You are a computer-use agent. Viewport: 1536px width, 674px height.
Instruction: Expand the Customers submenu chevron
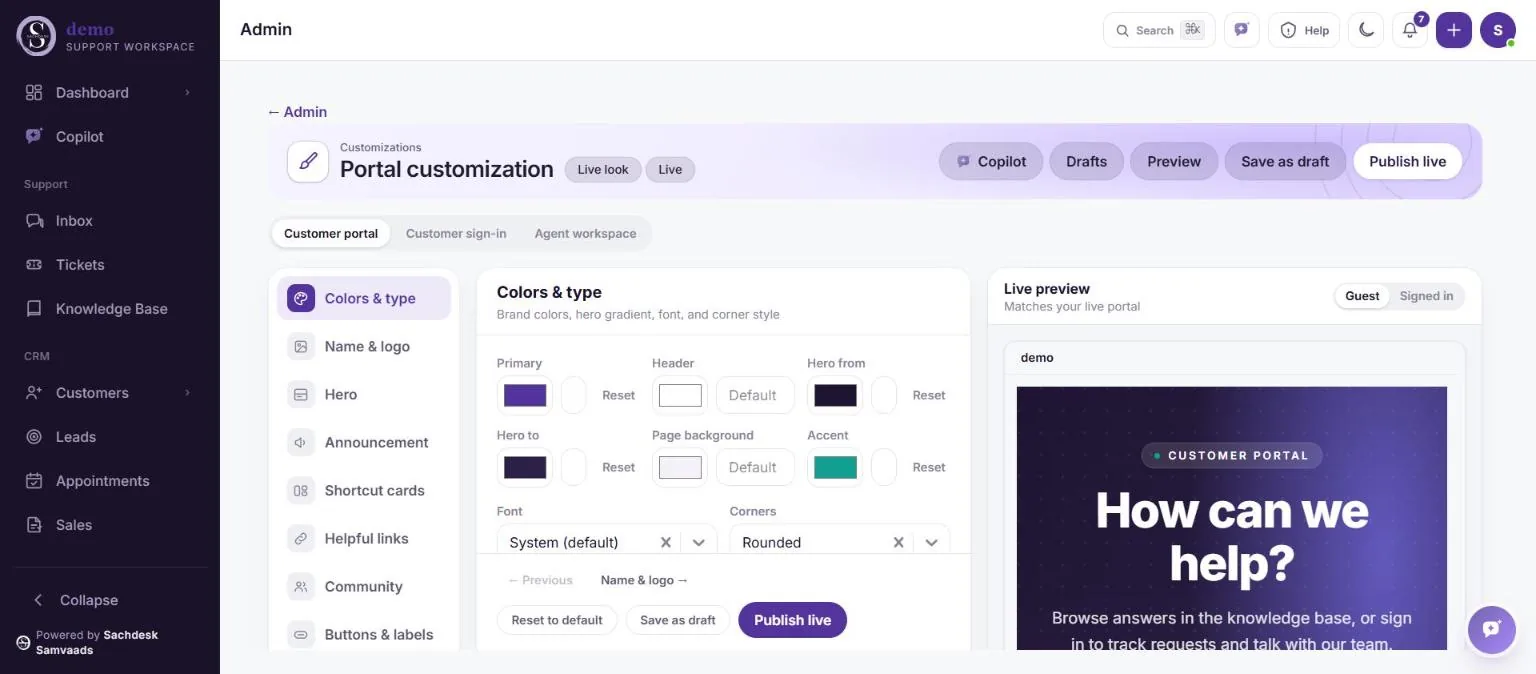(x=187, y=393)
